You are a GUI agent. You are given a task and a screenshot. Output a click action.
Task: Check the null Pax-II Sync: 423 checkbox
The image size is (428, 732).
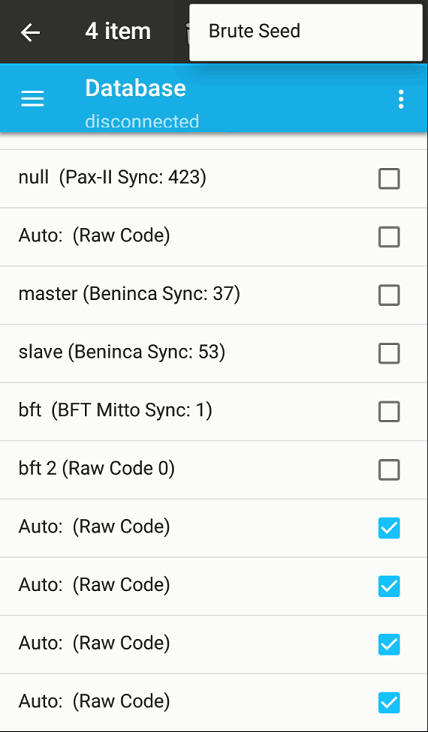389,179
